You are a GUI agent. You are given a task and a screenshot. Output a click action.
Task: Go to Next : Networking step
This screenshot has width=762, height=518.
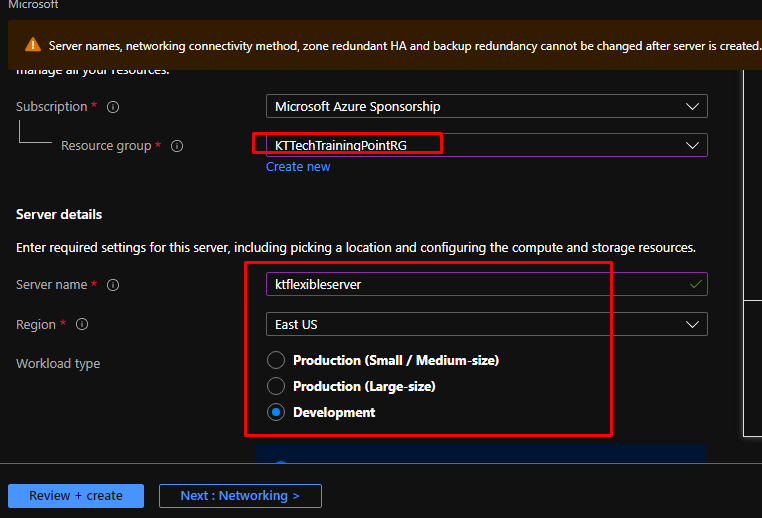(x=240, y=496)
